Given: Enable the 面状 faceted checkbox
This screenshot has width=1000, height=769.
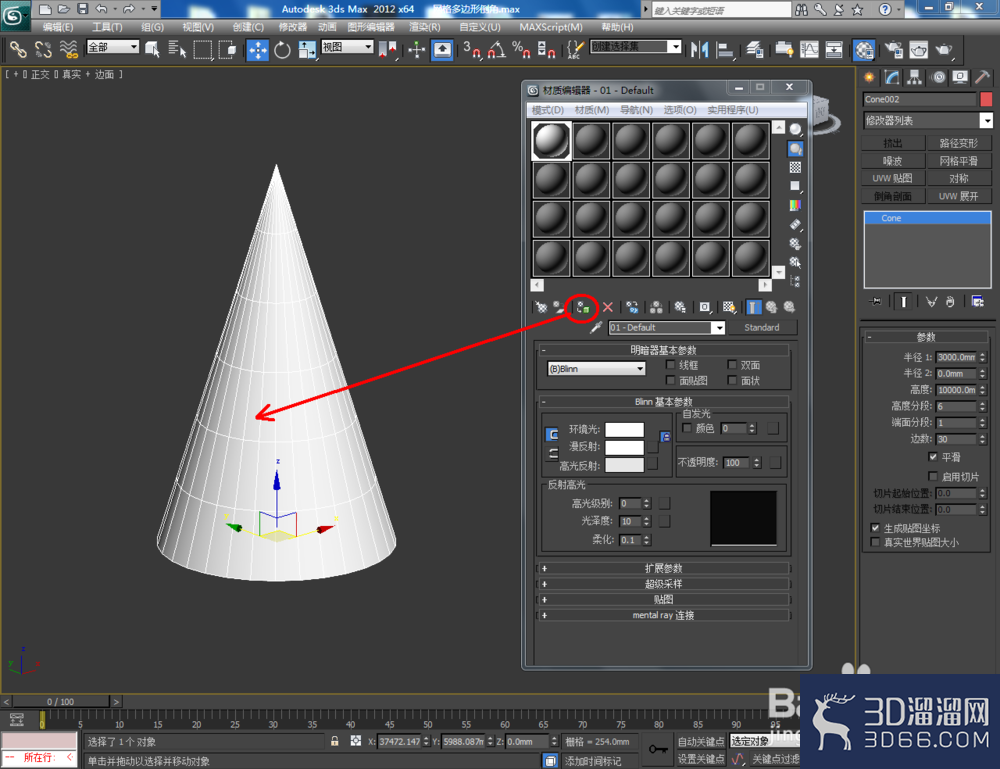Looking at the screenshot, I should click(x=732, y=380).
